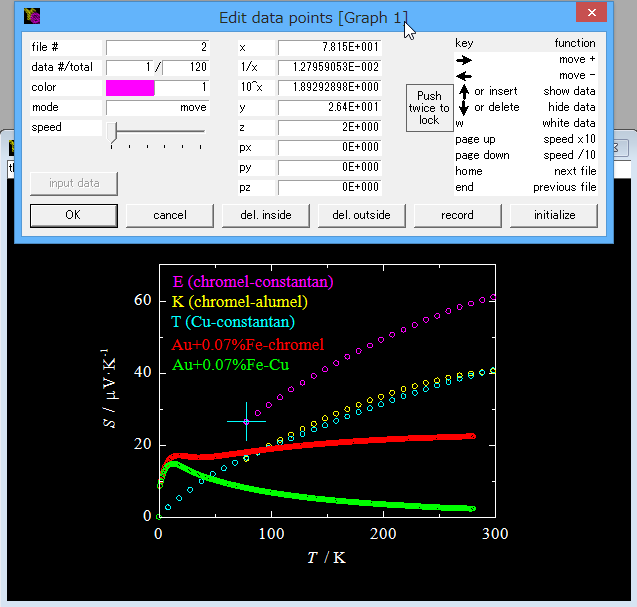Click the T / K axis label

[327, 558]
